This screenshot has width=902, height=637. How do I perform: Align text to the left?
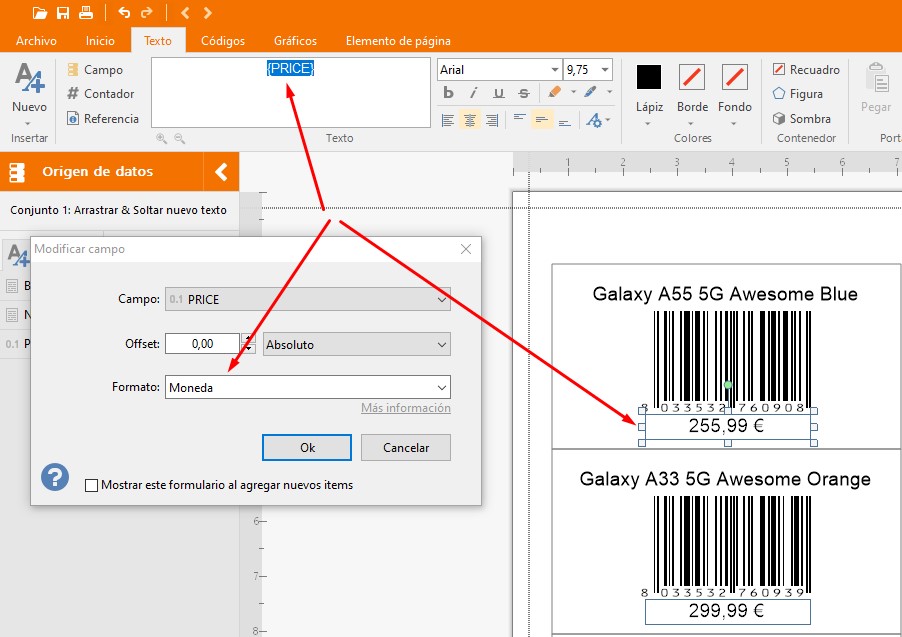[x=448, y=120]
